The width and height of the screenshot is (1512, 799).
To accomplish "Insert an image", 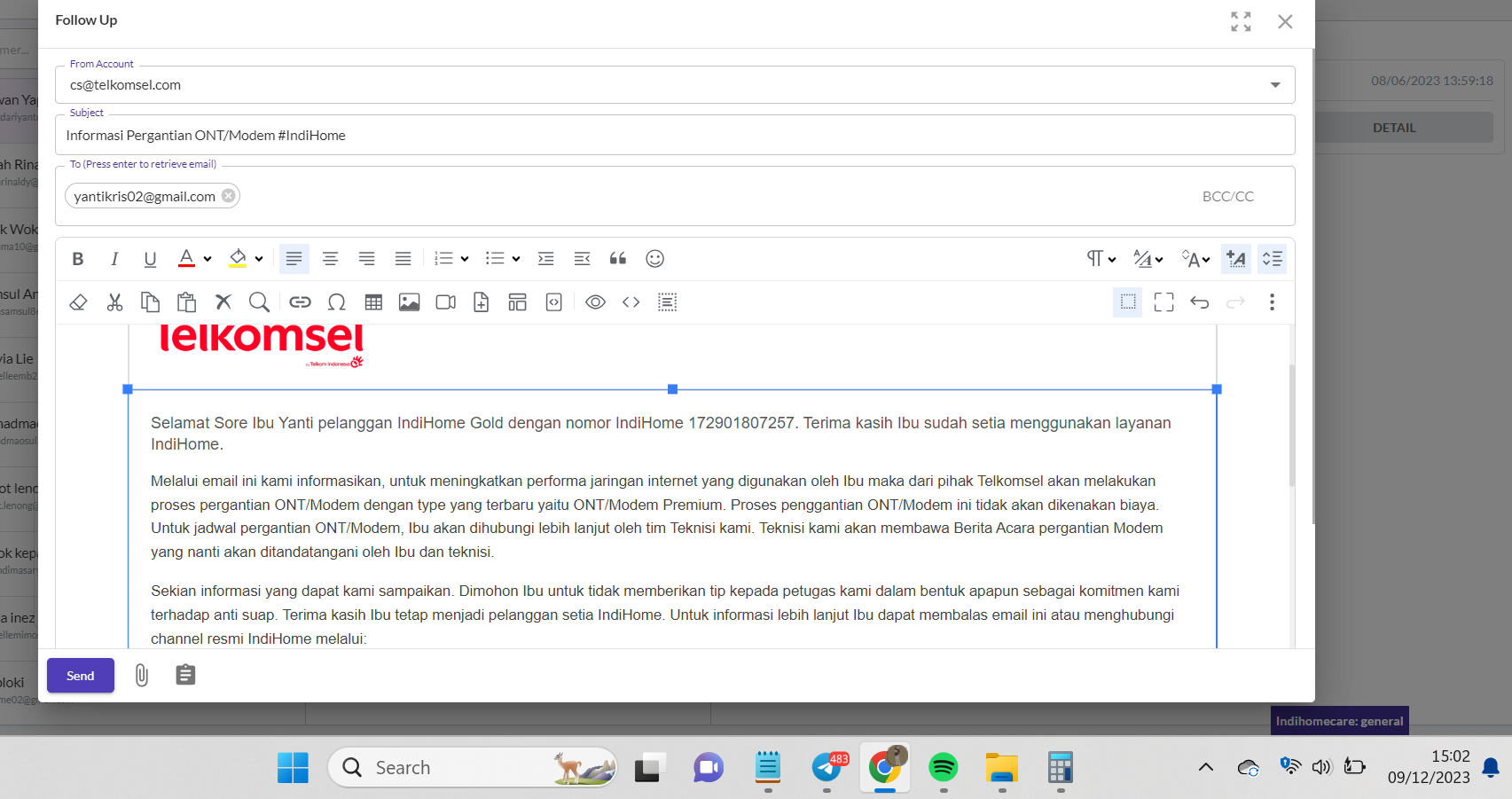I will pyautogui.click(x=409, y=302).
